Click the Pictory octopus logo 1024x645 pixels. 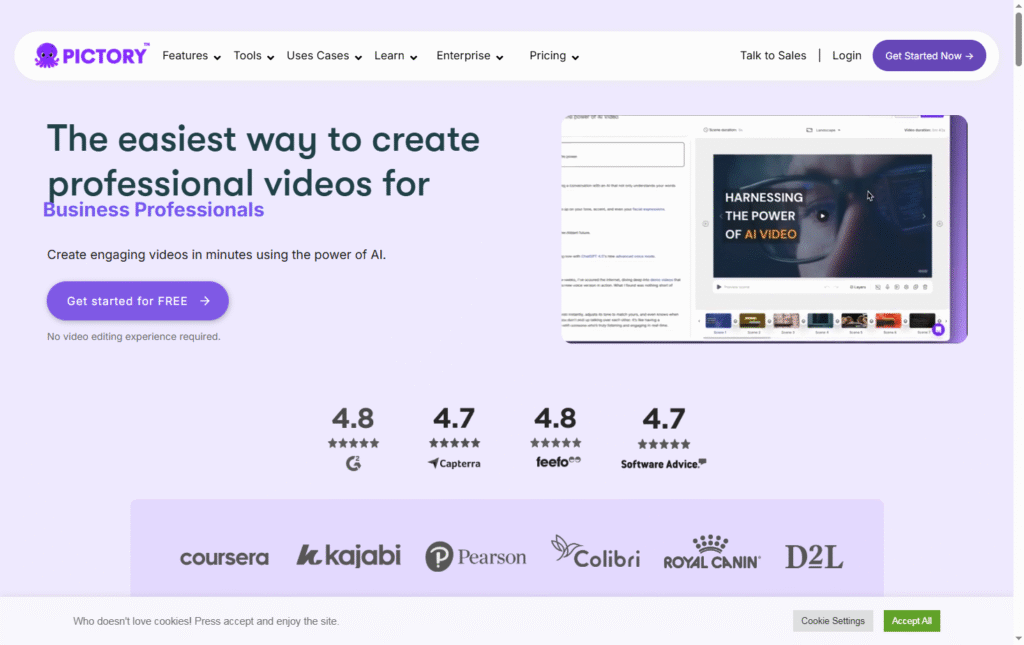pyautogui.click(x=92, y=55)
